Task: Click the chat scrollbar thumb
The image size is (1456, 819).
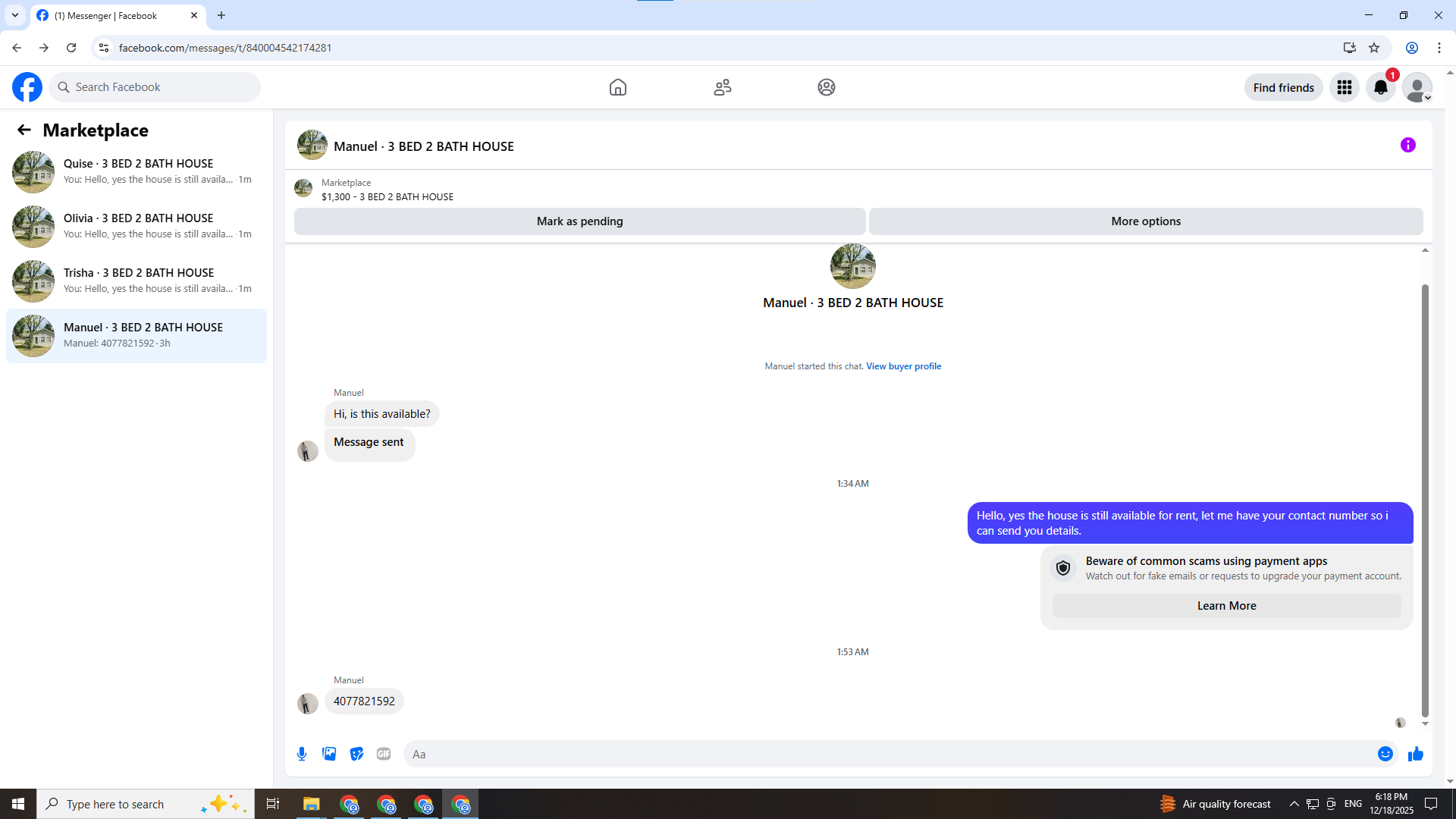Action: tap(1425, 500)
